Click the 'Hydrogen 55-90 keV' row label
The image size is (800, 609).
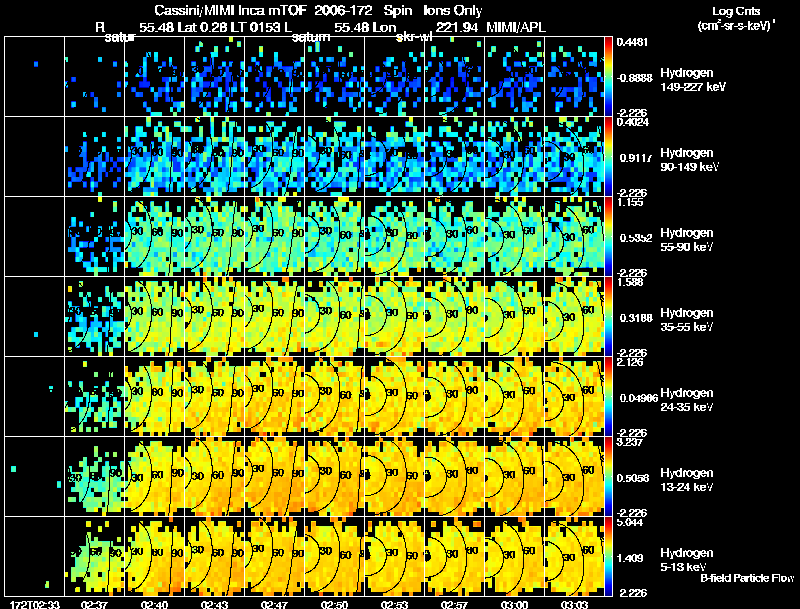(x=687, y=240)
